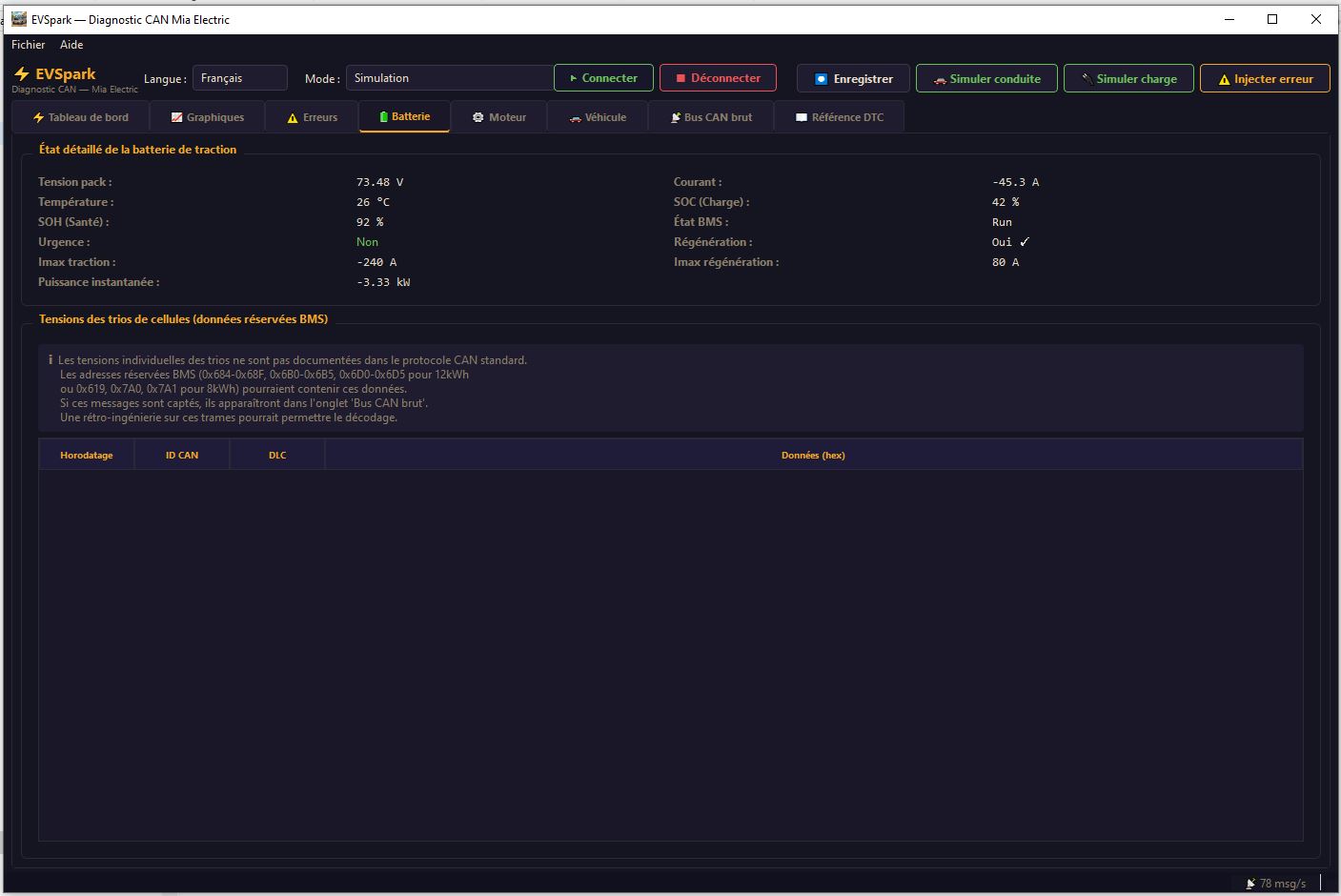
Task: Open the Erreurs warning tab
Action: pos(312,117)
